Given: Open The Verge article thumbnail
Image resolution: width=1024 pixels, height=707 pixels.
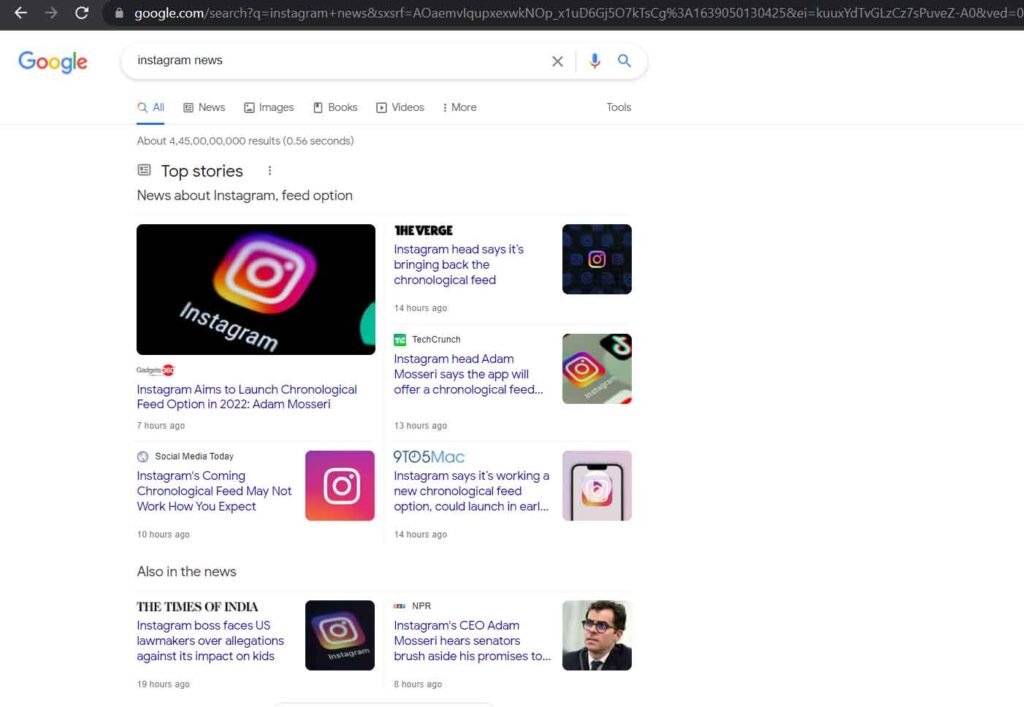Looking at the screenshot, I should (x=597, y=259).
